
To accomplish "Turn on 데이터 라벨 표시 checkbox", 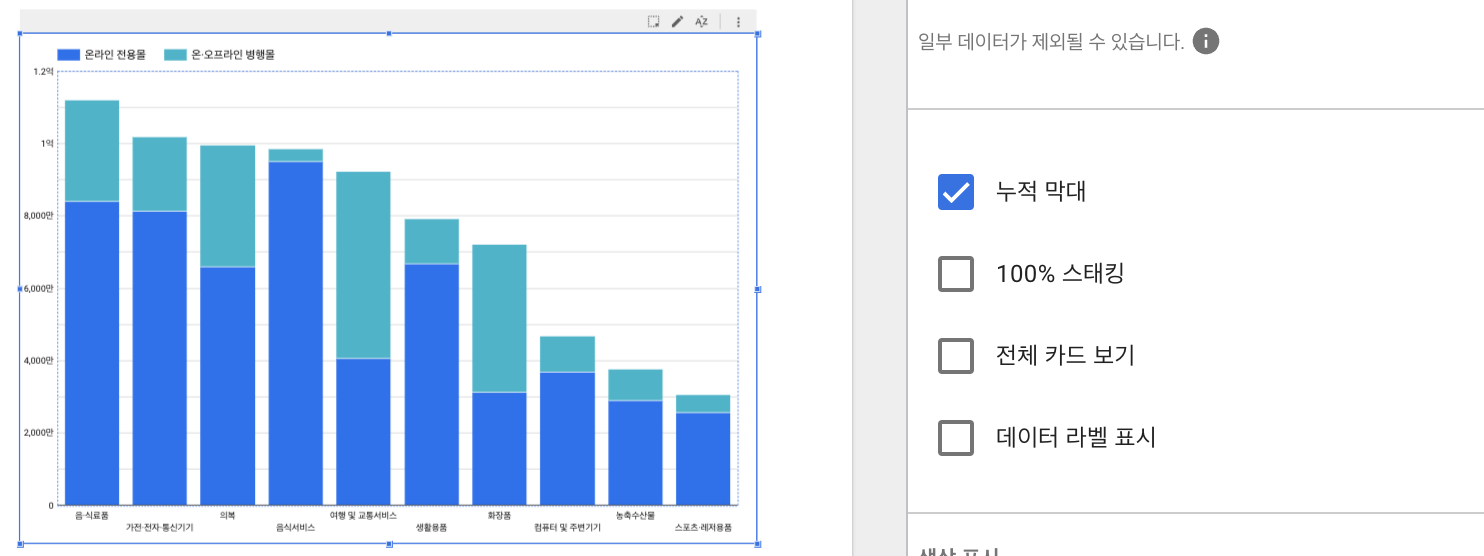I will point(956,437).
